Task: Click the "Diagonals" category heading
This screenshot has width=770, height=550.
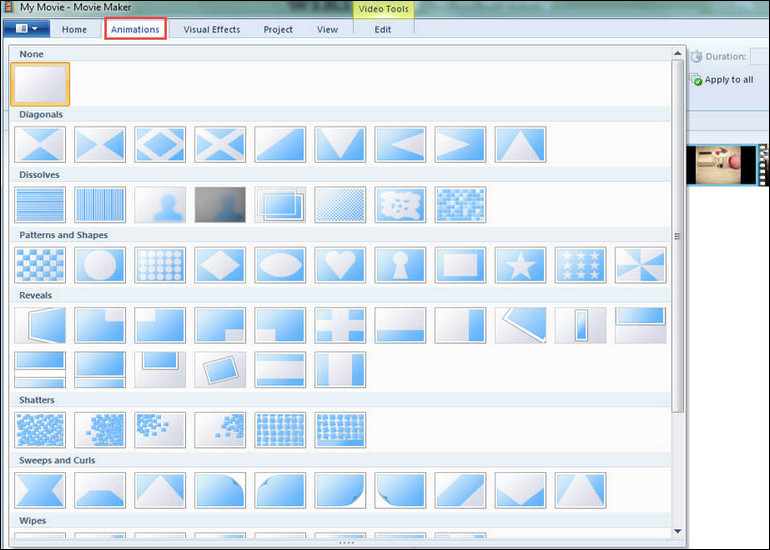Action: (x=41, y=114)
